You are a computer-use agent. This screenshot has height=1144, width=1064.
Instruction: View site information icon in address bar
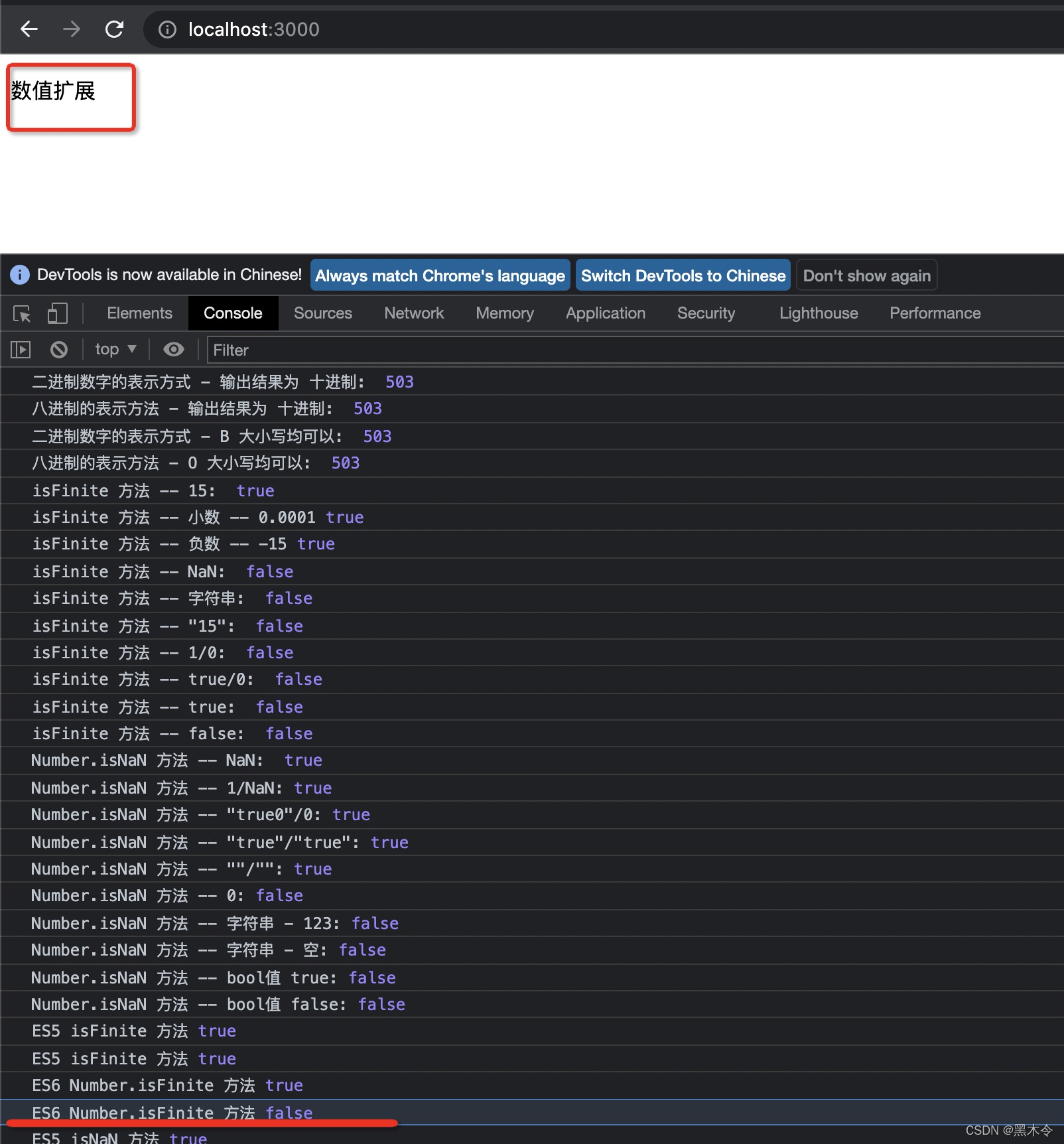tap(167, 29)
